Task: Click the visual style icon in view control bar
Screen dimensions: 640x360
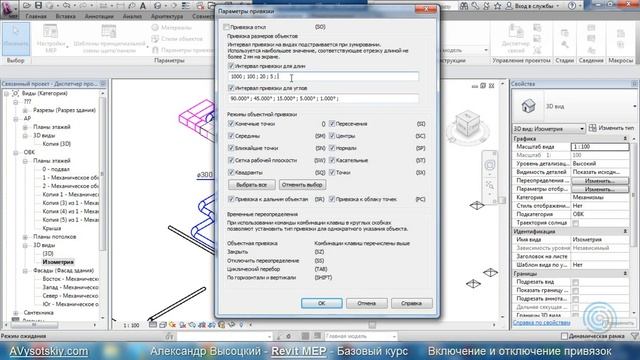Action: (x=162, y=325)
